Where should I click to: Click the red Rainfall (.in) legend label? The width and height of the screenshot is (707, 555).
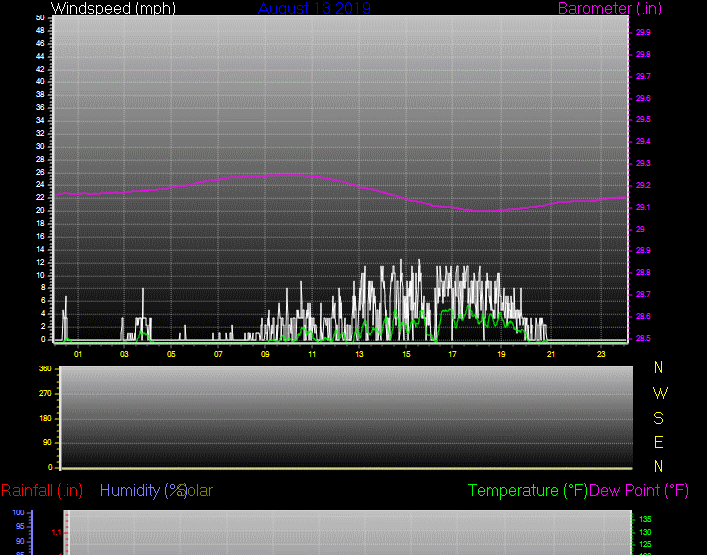pos(42,491)
